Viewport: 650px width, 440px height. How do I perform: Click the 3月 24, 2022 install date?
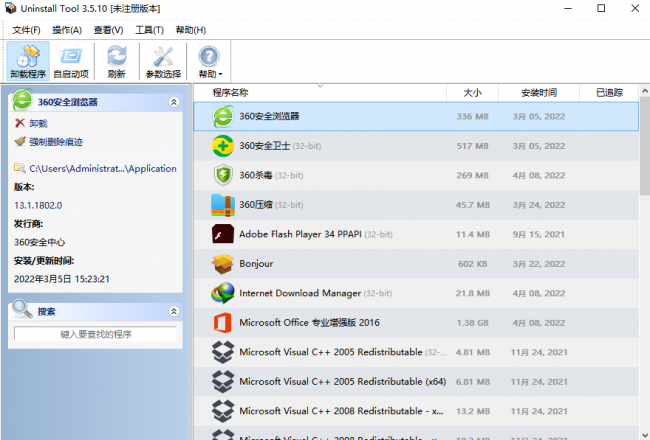click(x=538, y=205)
